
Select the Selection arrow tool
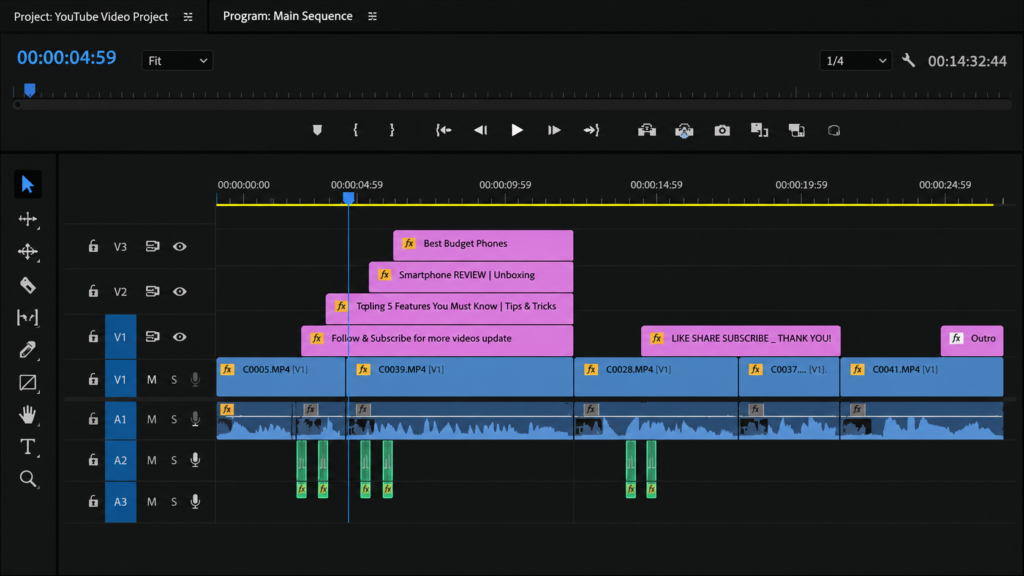tap(27, 185)
